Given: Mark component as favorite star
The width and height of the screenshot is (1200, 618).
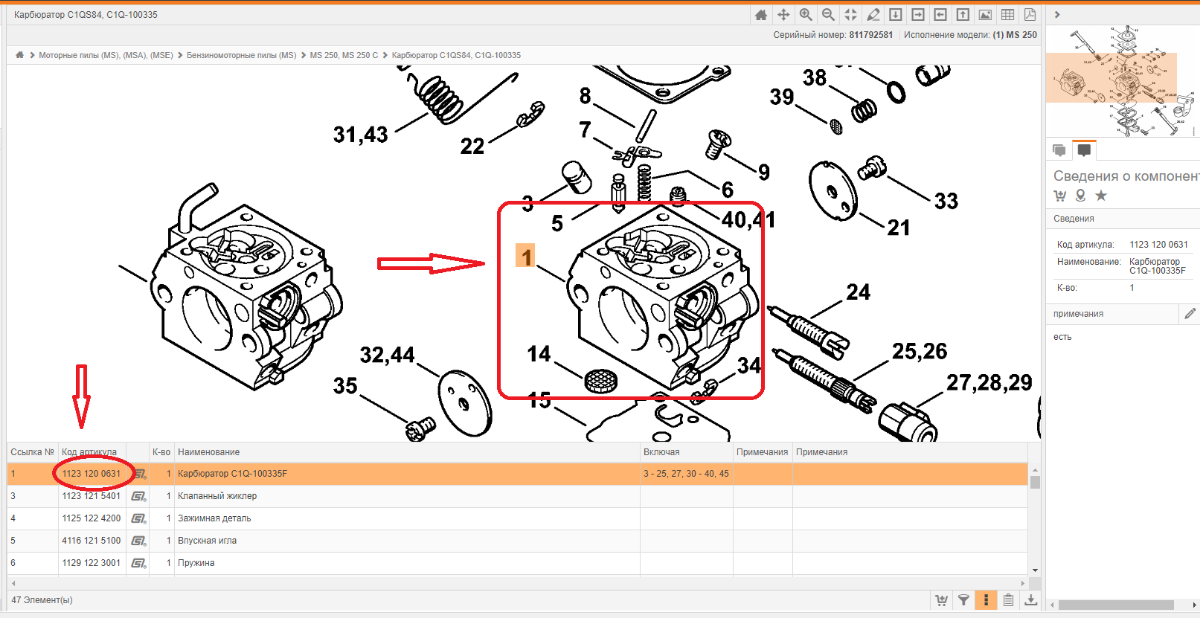Looking at the screenshot, I should coord(1101,195).
